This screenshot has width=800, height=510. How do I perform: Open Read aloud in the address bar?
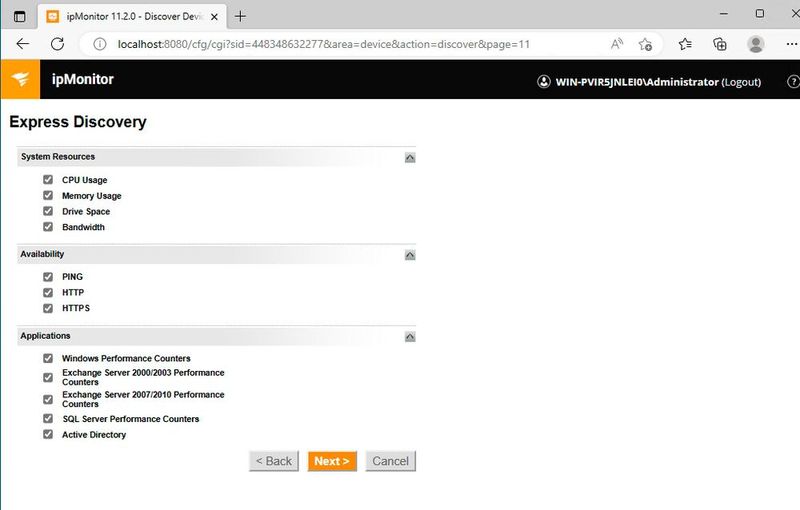click(x=617, y=44)
